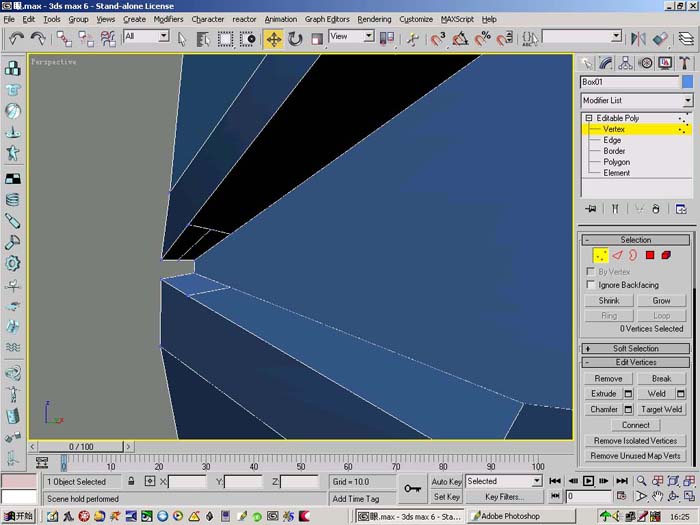
Task: Select Border sub-object in modifier stack
Action: pos(614,151)
